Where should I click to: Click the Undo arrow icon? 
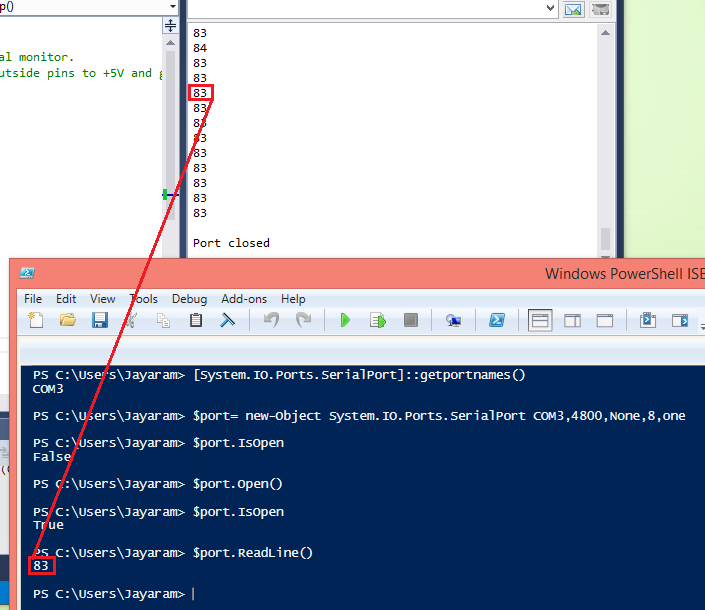(271, 320)
